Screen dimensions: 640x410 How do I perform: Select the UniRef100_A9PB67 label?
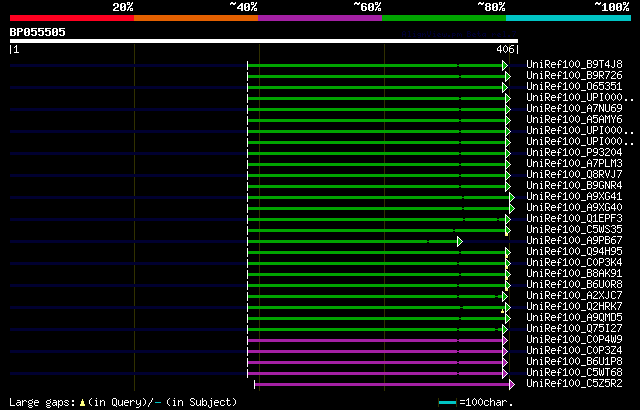click(574, 240)
